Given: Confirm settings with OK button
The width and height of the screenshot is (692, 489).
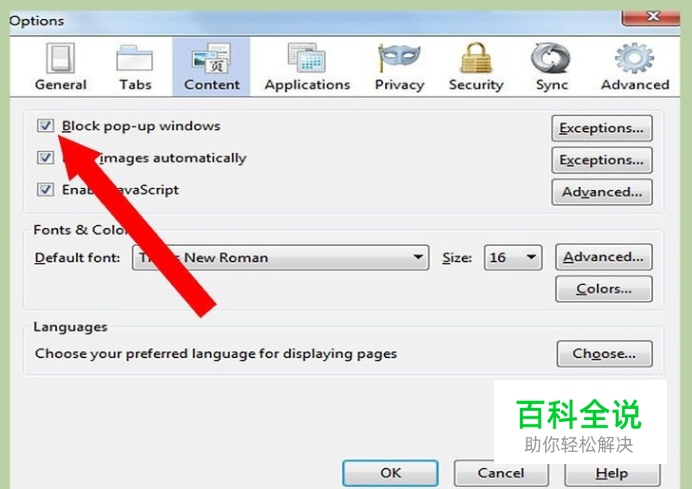Looking at the screenshot, I should pyautogui.click(x=391, y=473).
